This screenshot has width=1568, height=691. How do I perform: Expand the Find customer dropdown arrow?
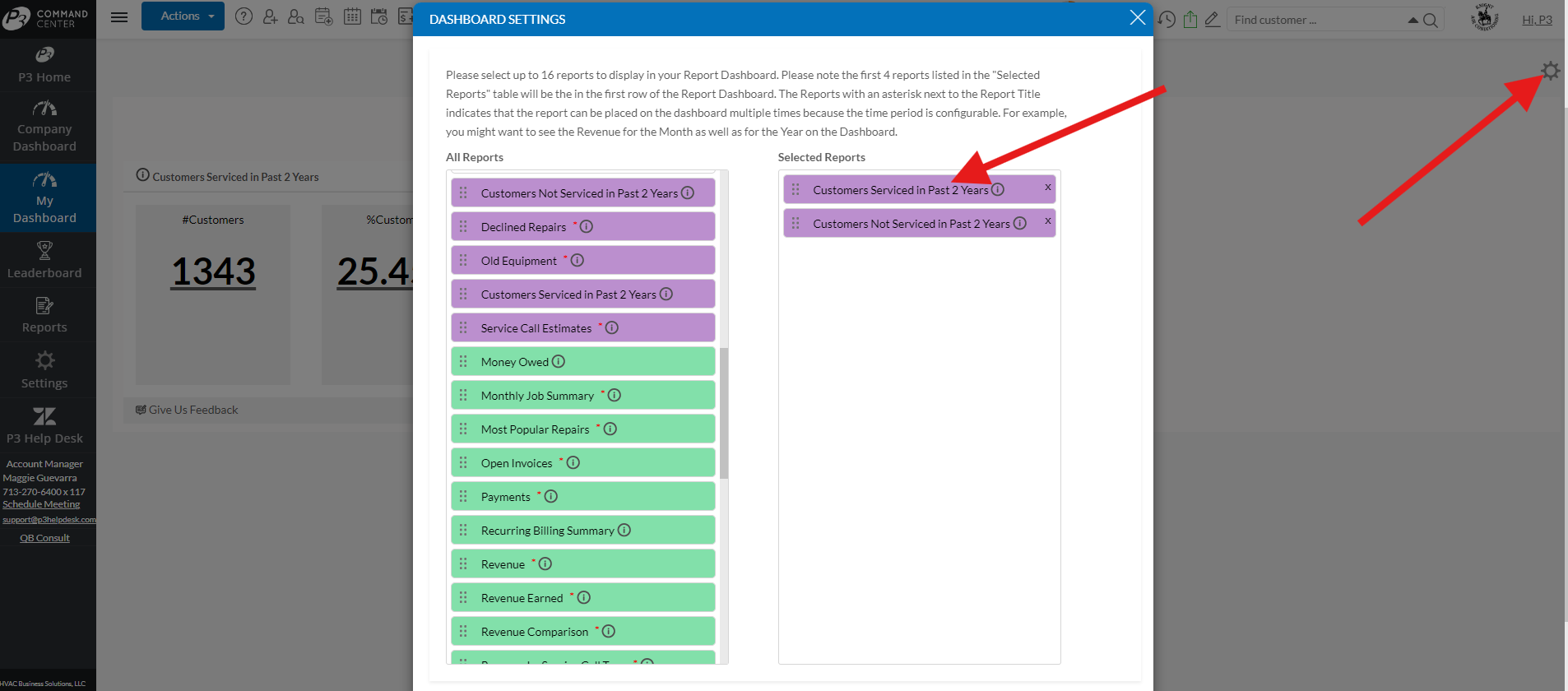tap(1413, 21)
